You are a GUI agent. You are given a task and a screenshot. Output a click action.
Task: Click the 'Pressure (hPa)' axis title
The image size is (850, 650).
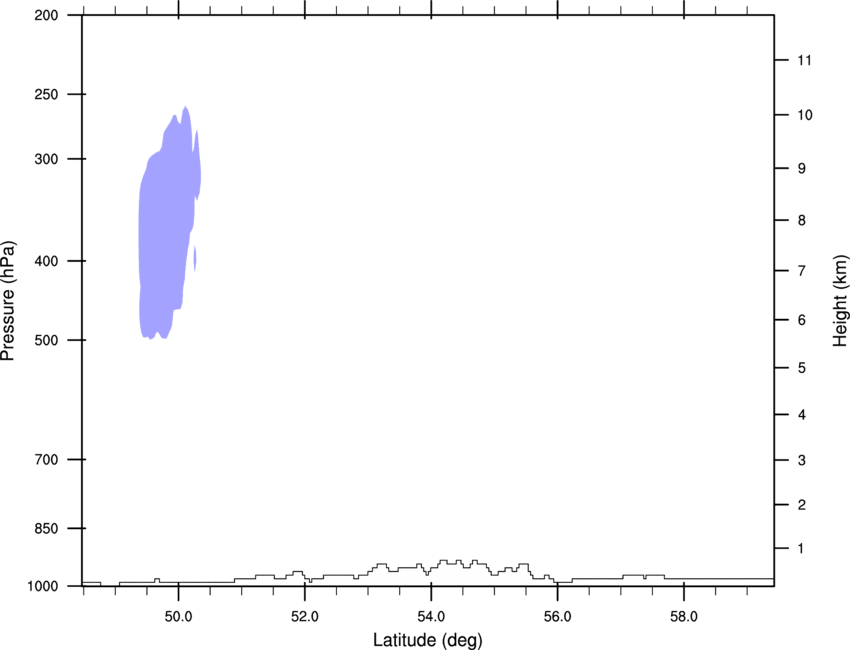click(8, 300)
